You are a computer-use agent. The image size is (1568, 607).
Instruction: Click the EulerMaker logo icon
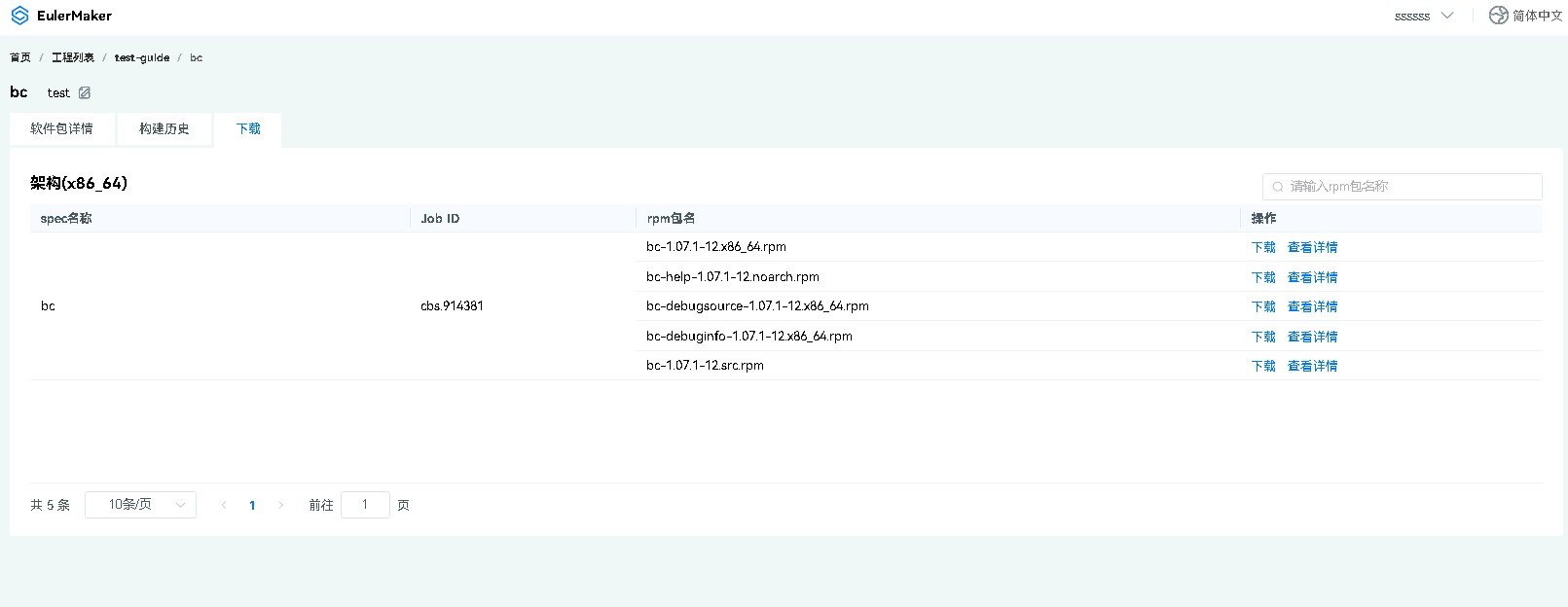pyautogui.click(x=19, y=16)
